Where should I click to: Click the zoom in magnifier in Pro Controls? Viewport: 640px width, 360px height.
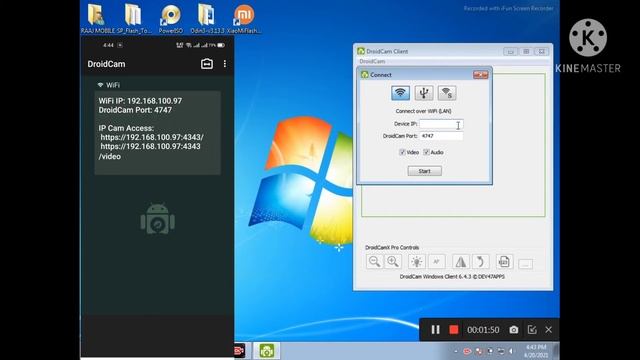coord(393,262)
